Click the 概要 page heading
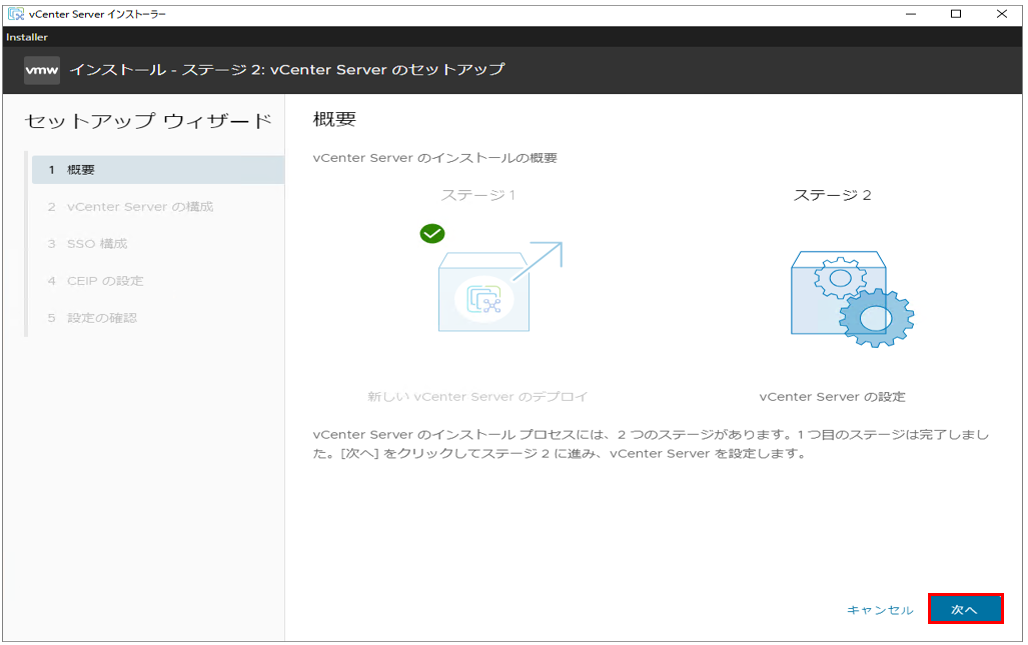The width and height of the screenshot is (1028, 645). click(334, 119)
